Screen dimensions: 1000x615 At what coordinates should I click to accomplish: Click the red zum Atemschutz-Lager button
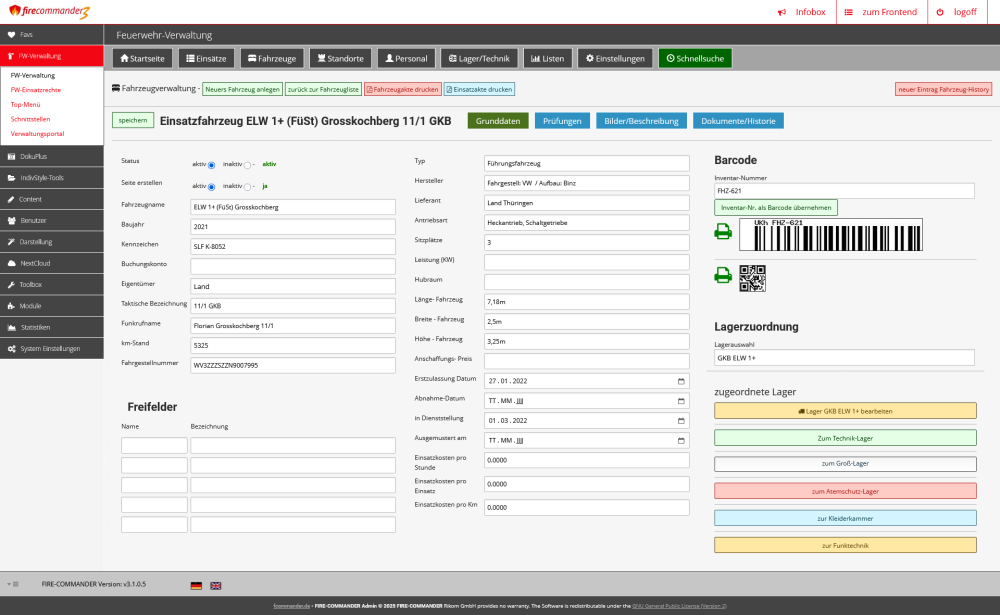point(845,491)
